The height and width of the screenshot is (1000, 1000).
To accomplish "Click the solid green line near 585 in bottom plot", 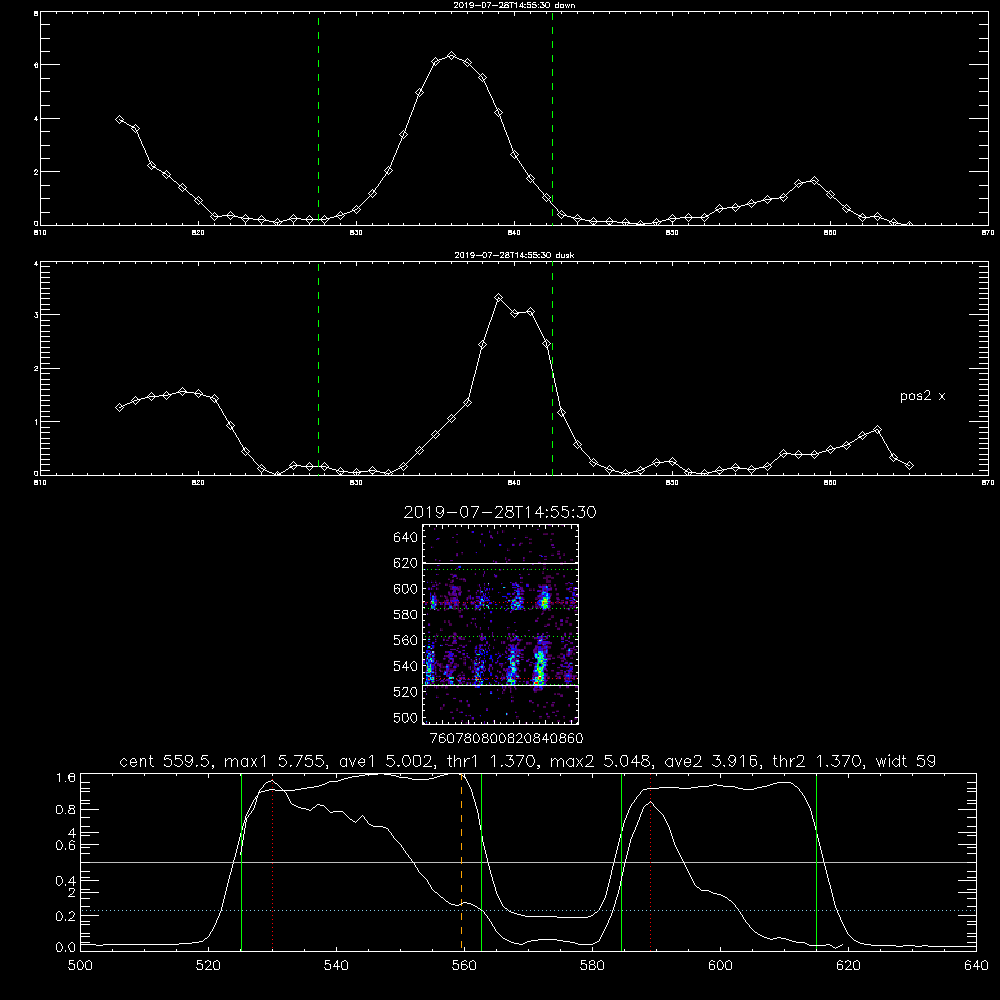I will 621,861.
